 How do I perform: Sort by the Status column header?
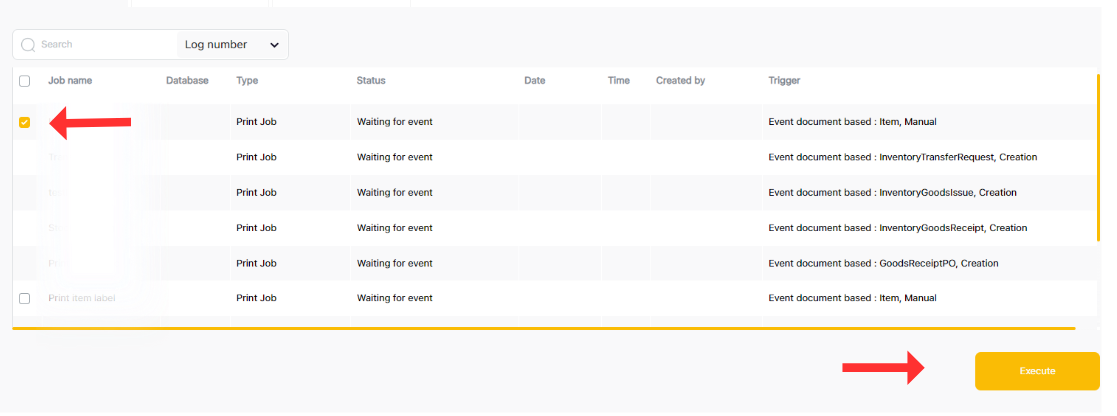pyautogui.click(x=371, y=81)
